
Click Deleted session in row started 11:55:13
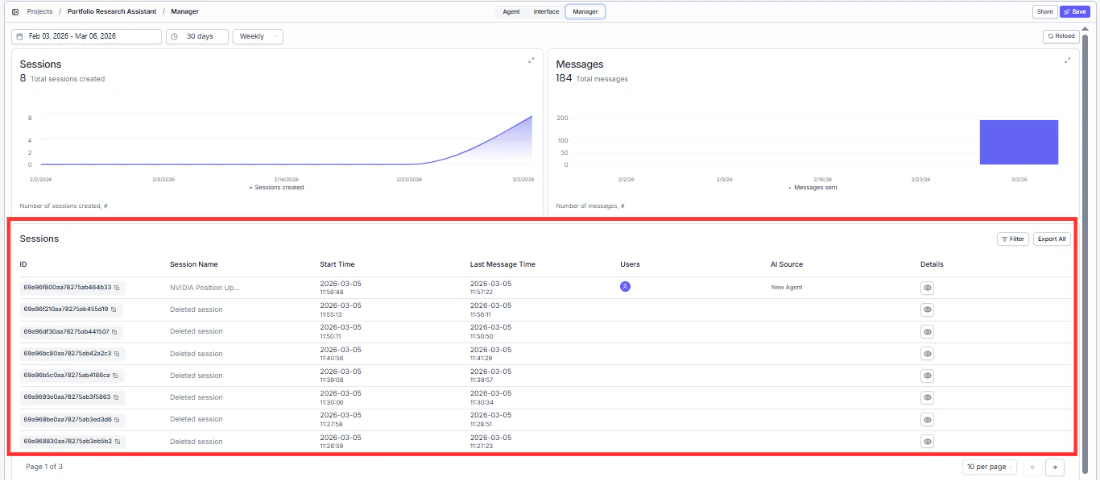click(x=196, y=309)
